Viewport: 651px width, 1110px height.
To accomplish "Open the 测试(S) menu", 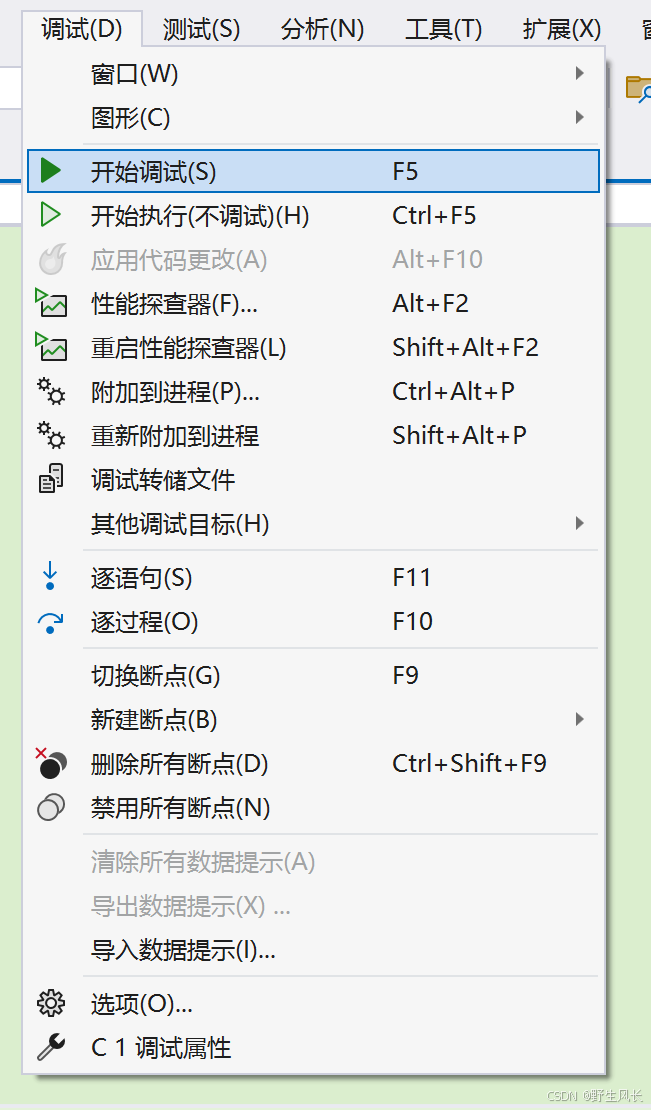I will click(x=200, y=29).
